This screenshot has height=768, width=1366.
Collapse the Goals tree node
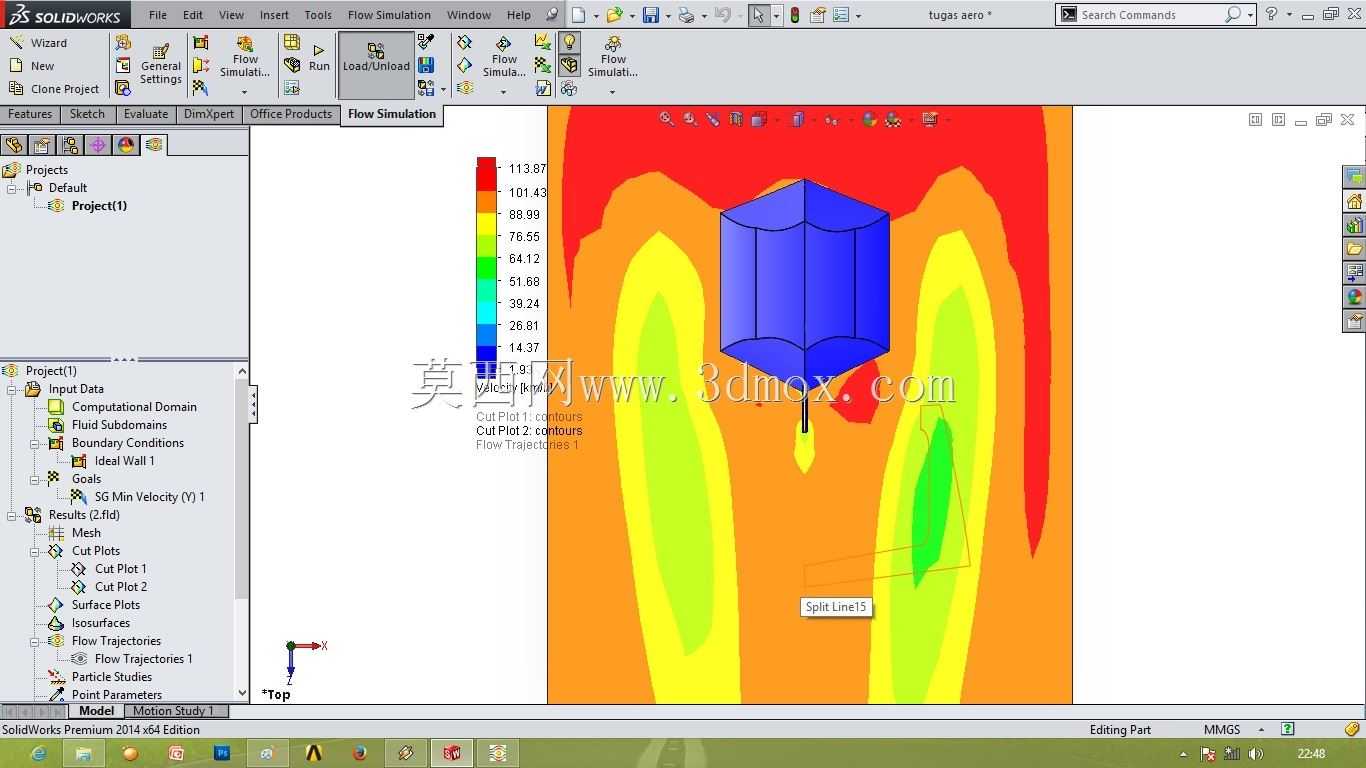(x=35, y=479)
